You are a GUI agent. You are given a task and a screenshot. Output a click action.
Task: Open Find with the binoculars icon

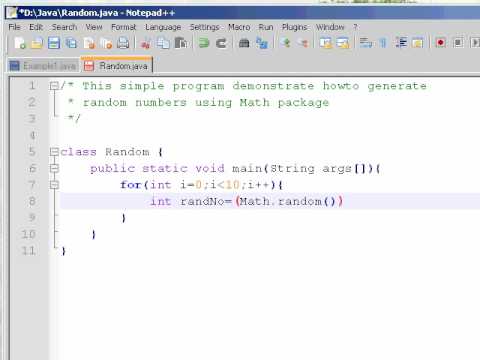tap(244, 43)
